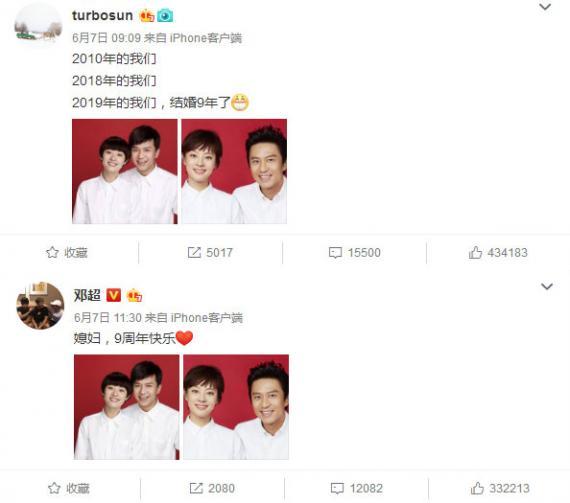Click the camera badge next to turbosun
Viewport: 570px width, 503px height.
(165, 16)
